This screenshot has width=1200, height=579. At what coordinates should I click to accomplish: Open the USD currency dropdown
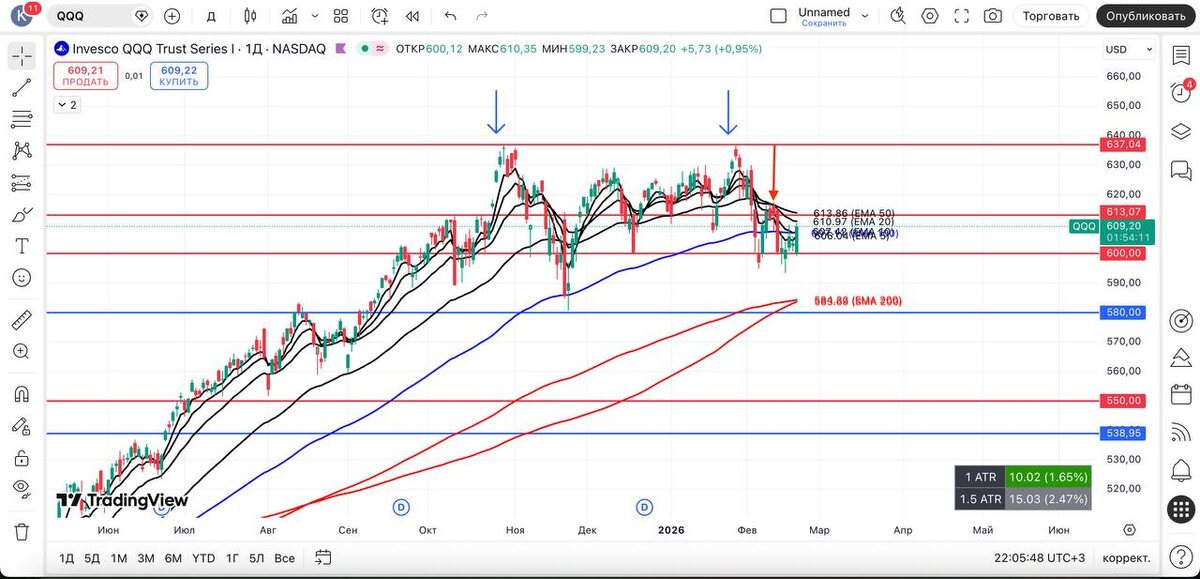tap(1128, 49)
